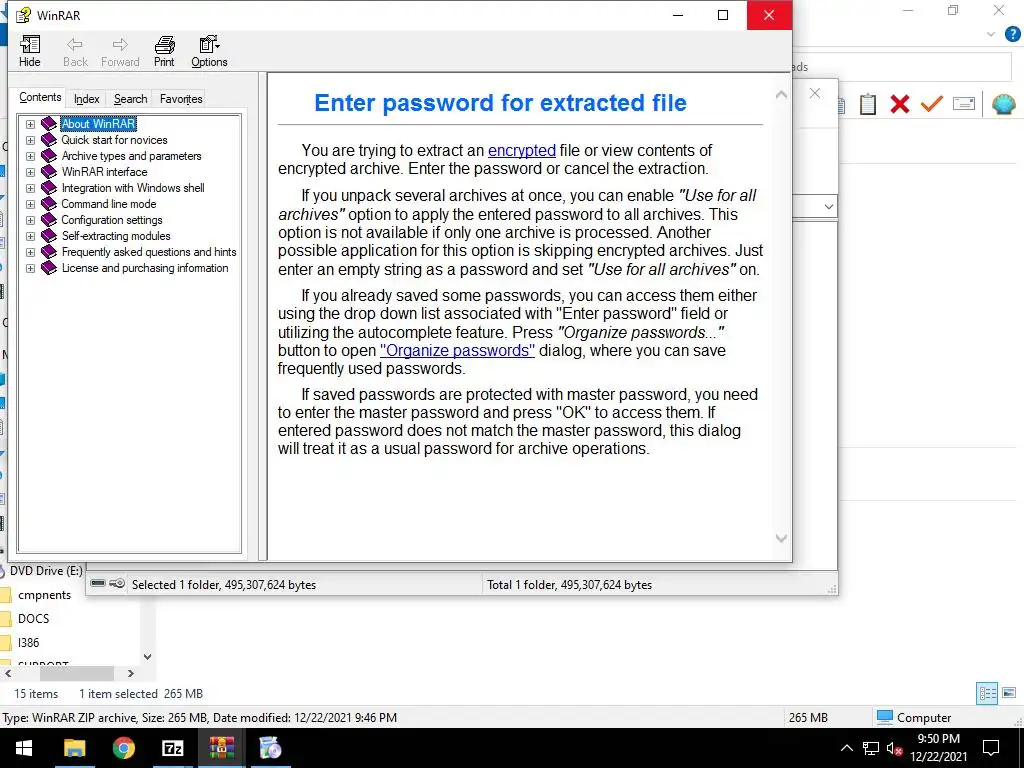Expand Integration with Windows shell node
Viewport: 1024px width, 768px height.
(x=30, y=188)
